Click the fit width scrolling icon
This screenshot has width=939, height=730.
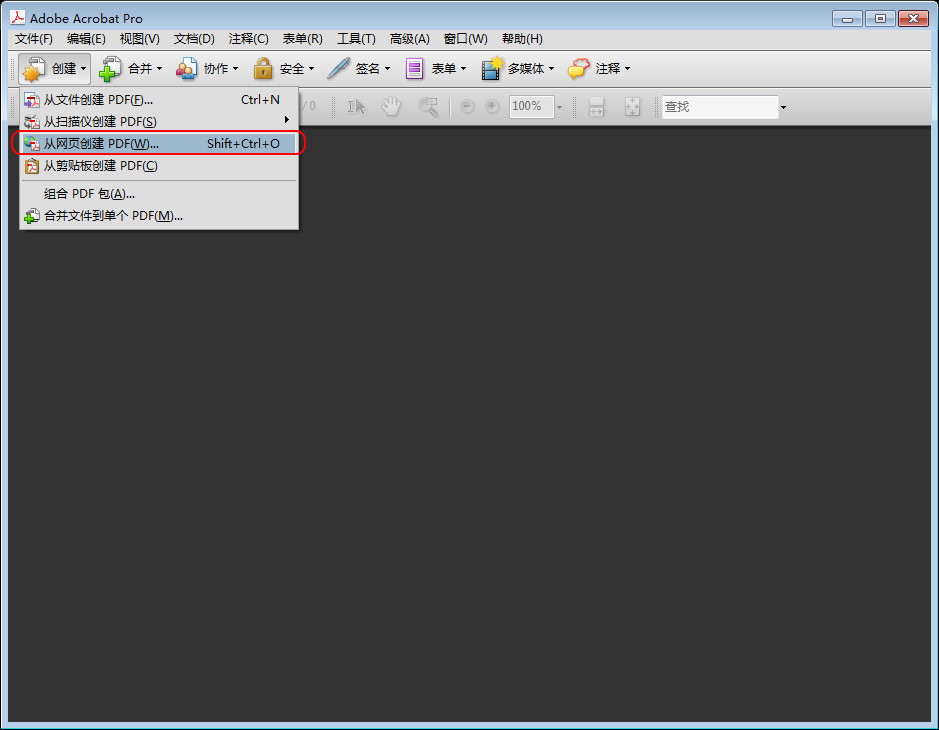point(596,107)
